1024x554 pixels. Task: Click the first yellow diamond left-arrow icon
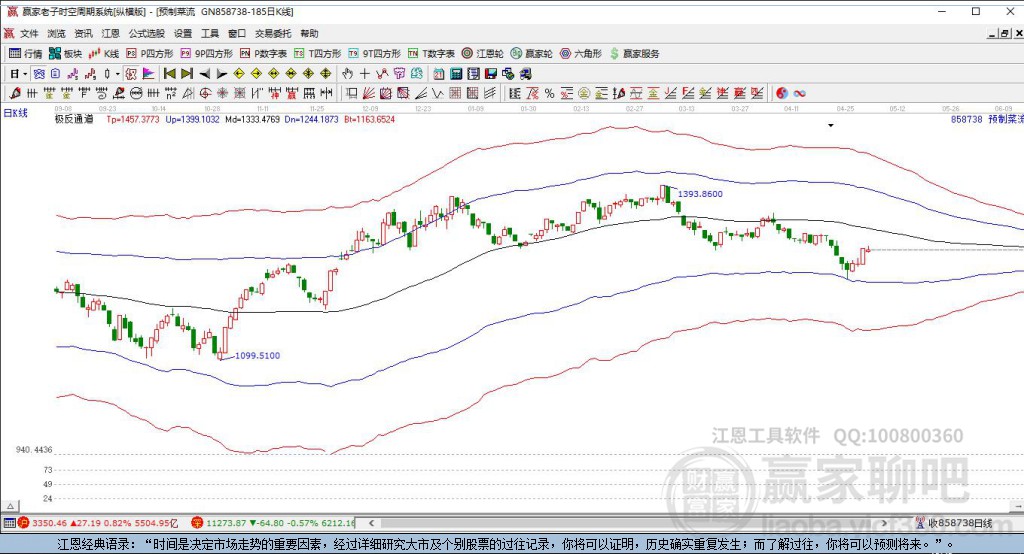pos(239,74)
